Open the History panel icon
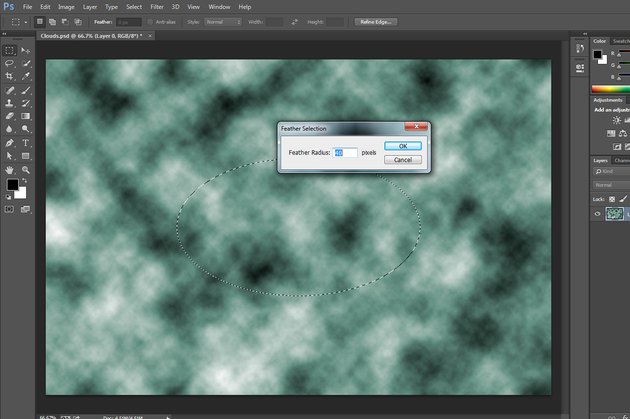Screen dimensions: 630x419 pos(579,49)
